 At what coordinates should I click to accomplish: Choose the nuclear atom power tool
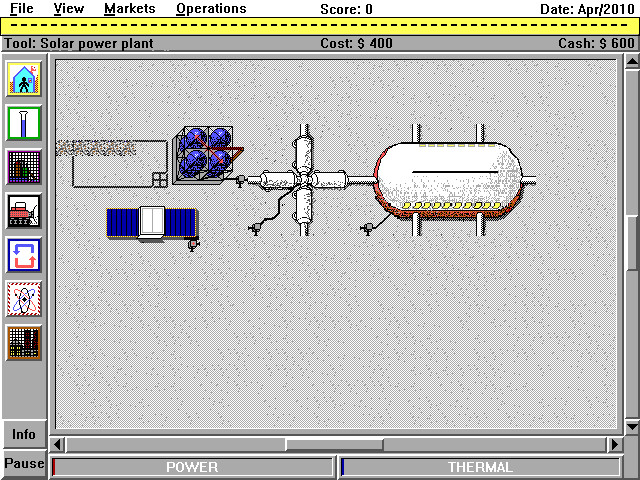click(24, 299)
